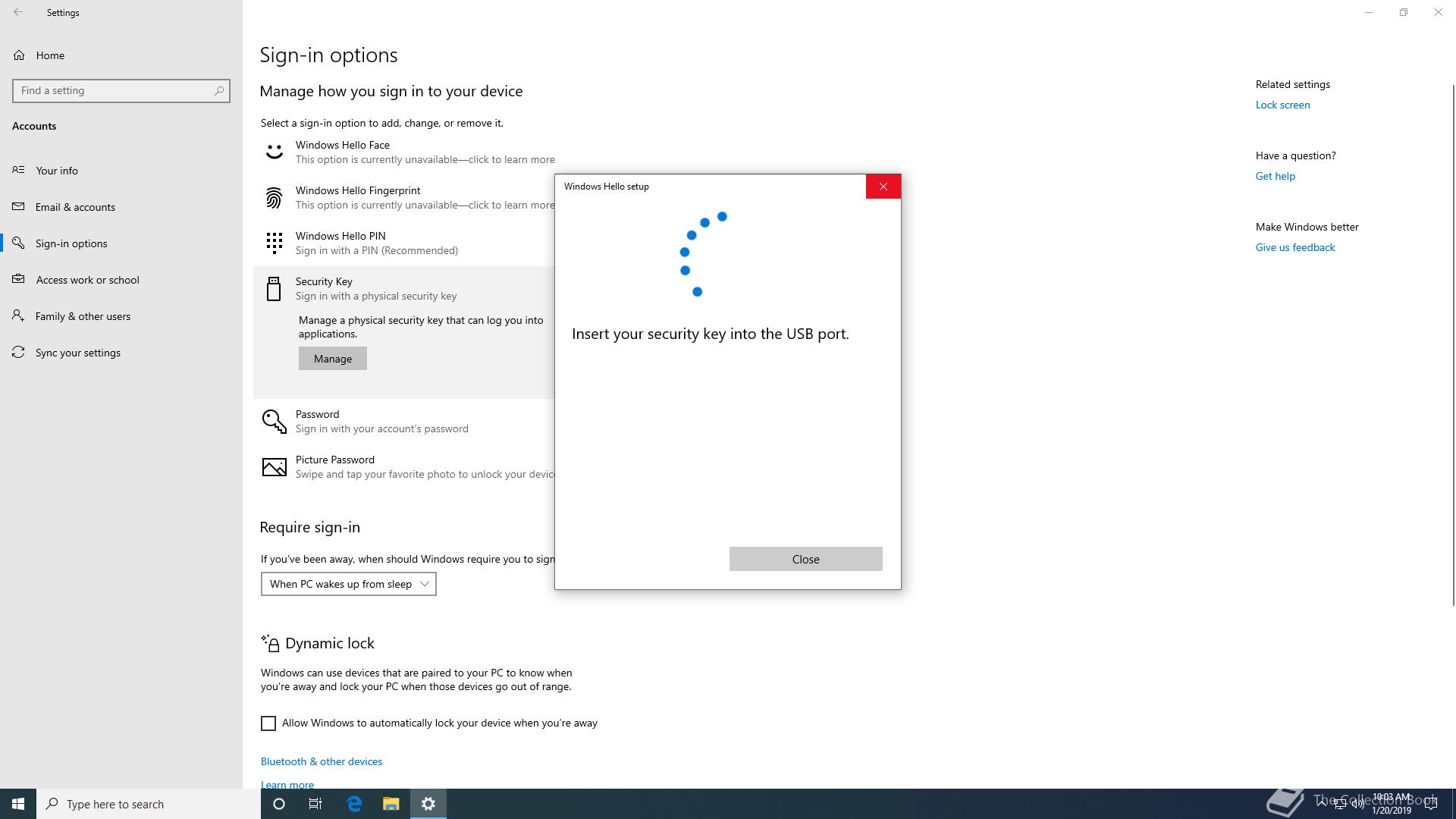This screenshot has height=819, width=1456.
Task: Click the Picture Password image icon
Action: pos(274,467)
